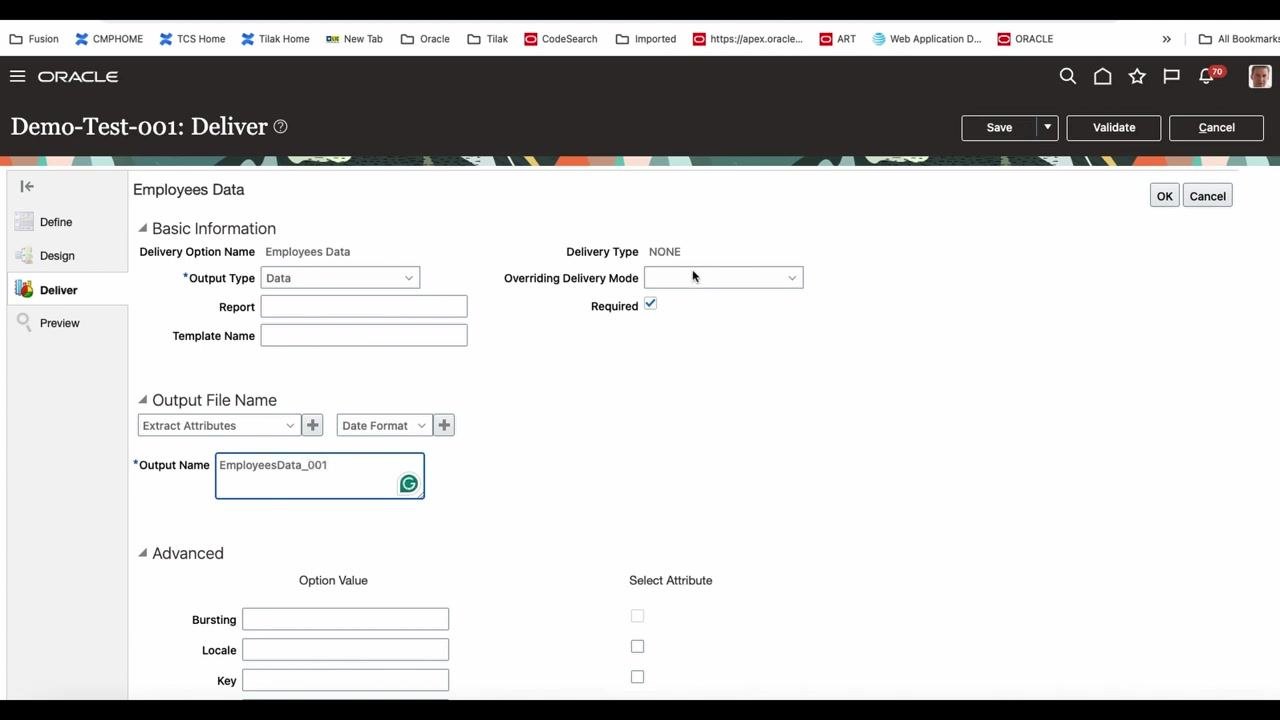Collapse the left navigation panel arrow
1280x720 pixels.
click(x=27, y=186)
